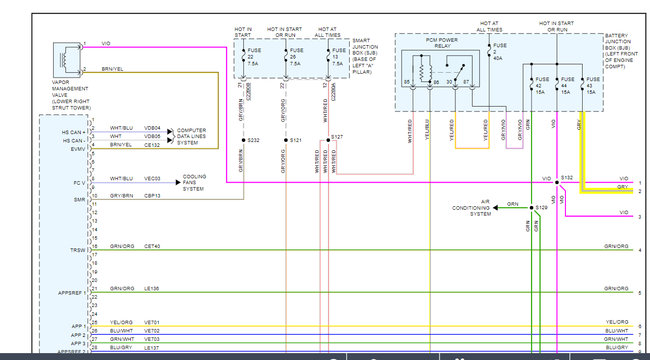Select circuit code CE132
Screen dimensions: 650x360
[x=151, y=145]
